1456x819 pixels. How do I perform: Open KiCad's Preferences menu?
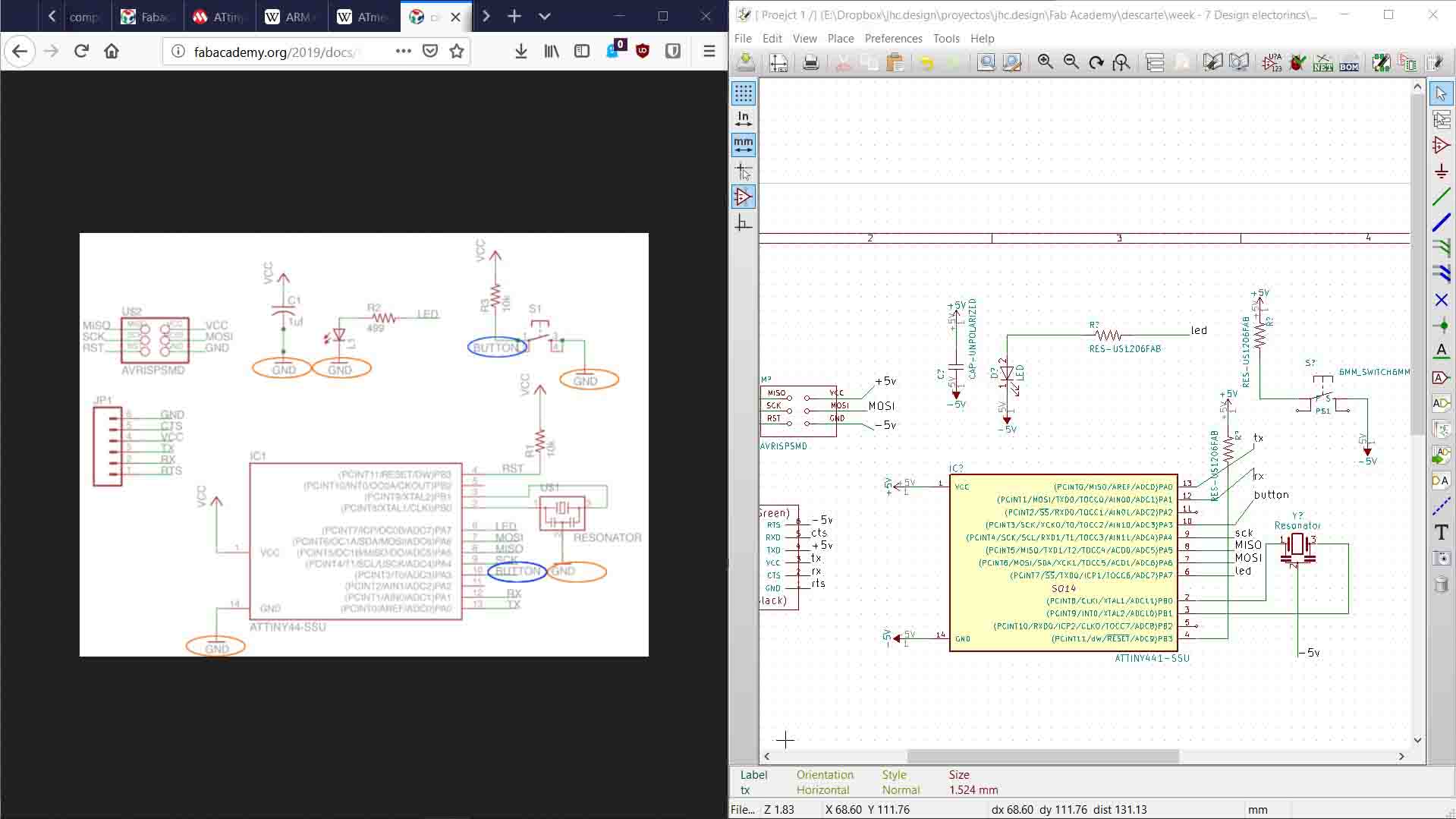point(893,39)
